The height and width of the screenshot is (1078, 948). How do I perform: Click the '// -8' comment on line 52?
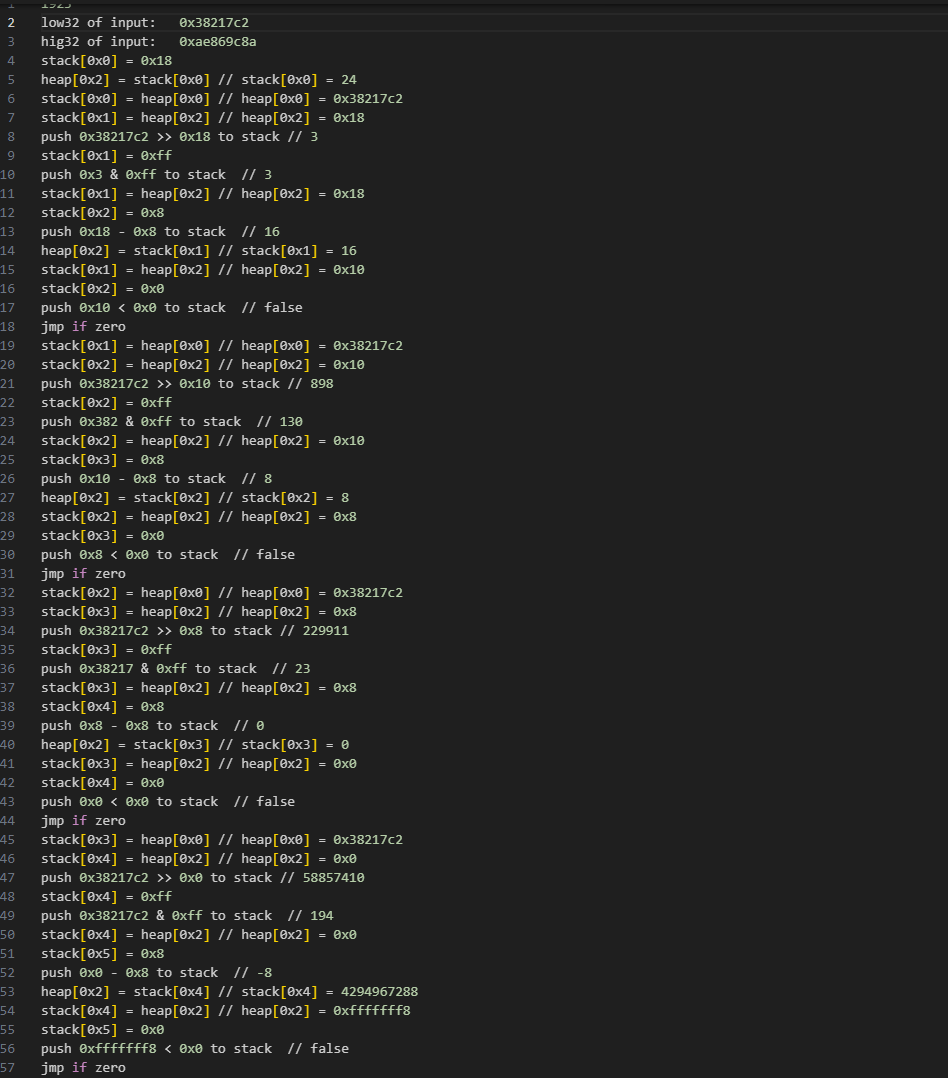point(252,973)
